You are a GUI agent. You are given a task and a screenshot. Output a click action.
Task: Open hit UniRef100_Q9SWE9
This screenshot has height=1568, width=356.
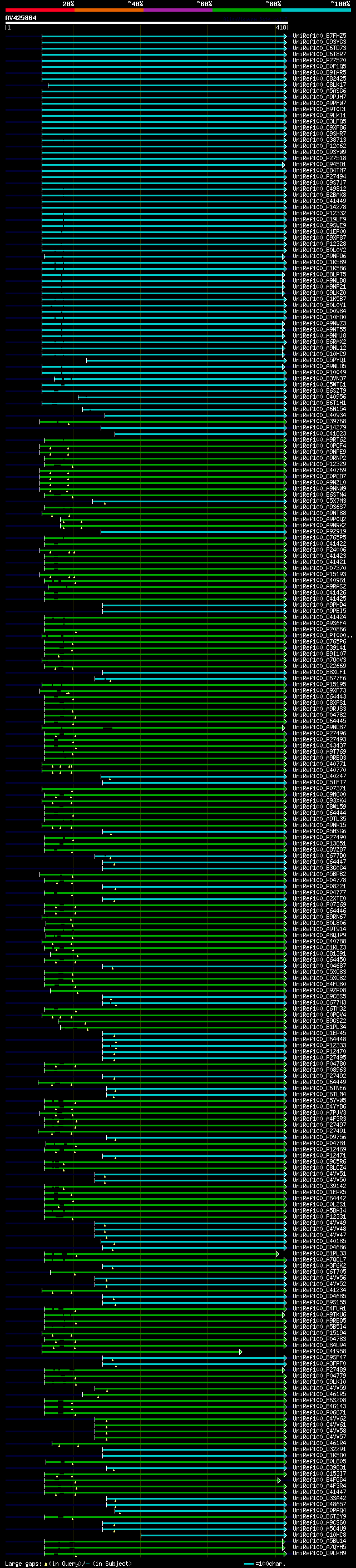(x=319, y=225)
